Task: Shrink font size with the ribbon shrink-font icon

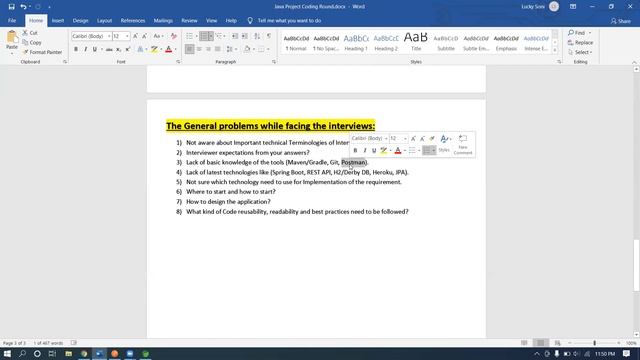Action: click(x=144, y=36)
